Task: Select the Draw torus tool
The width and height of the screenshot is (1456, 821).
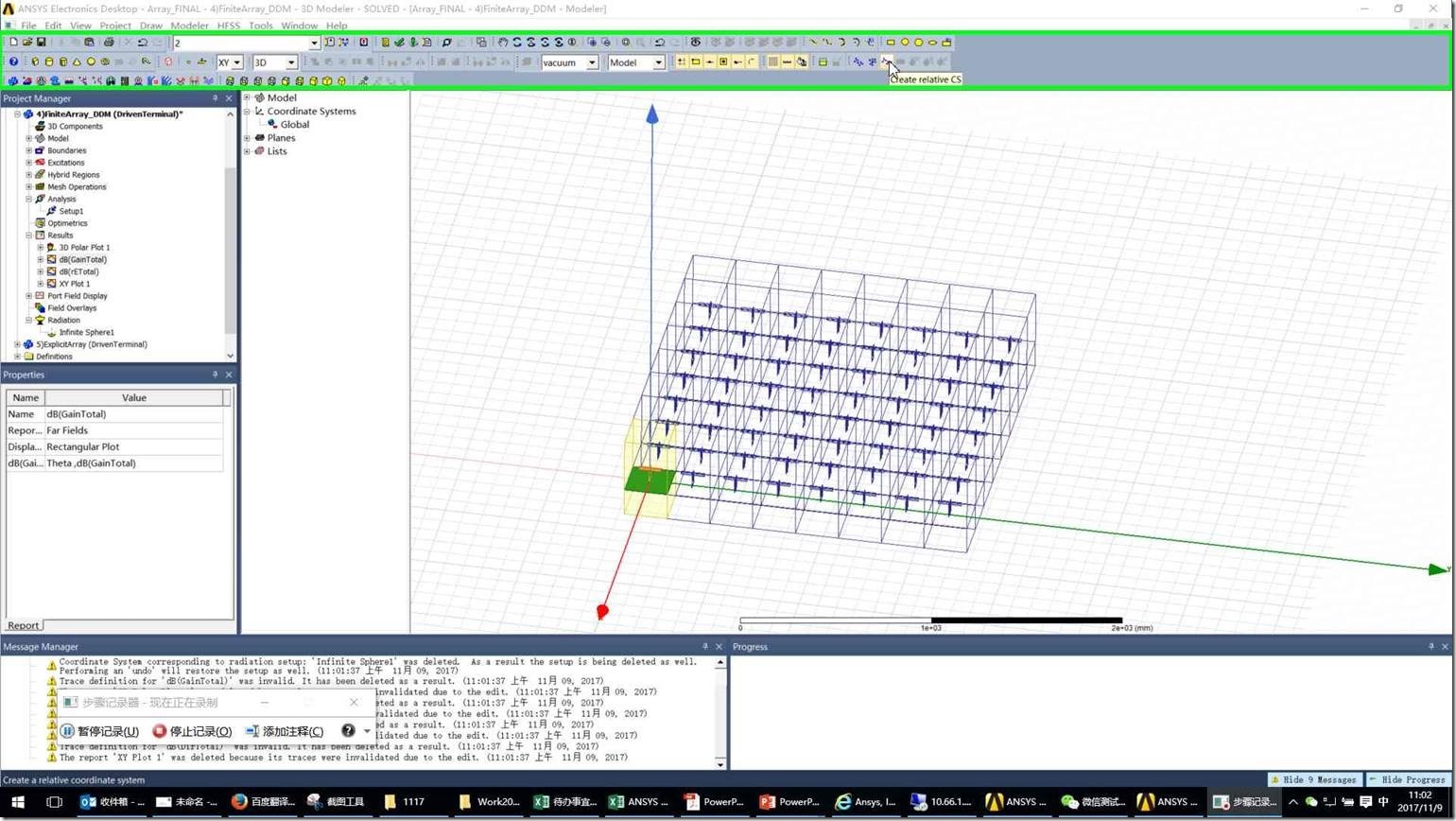Action: pos(105,62)
